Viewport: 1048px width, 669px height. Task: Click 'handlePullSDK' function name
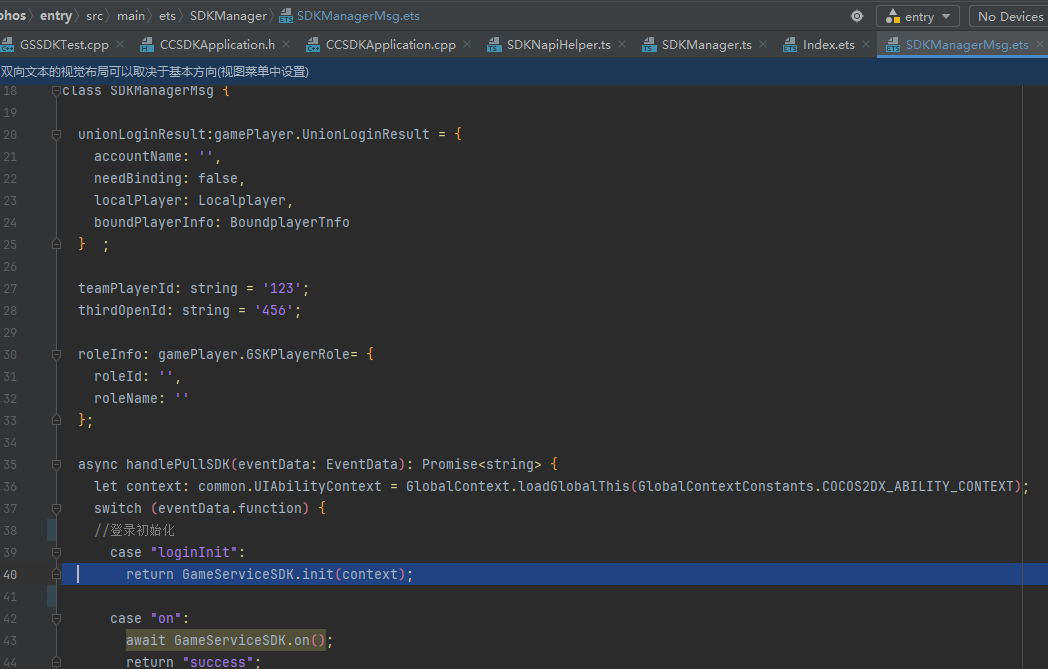pos(178,464)
